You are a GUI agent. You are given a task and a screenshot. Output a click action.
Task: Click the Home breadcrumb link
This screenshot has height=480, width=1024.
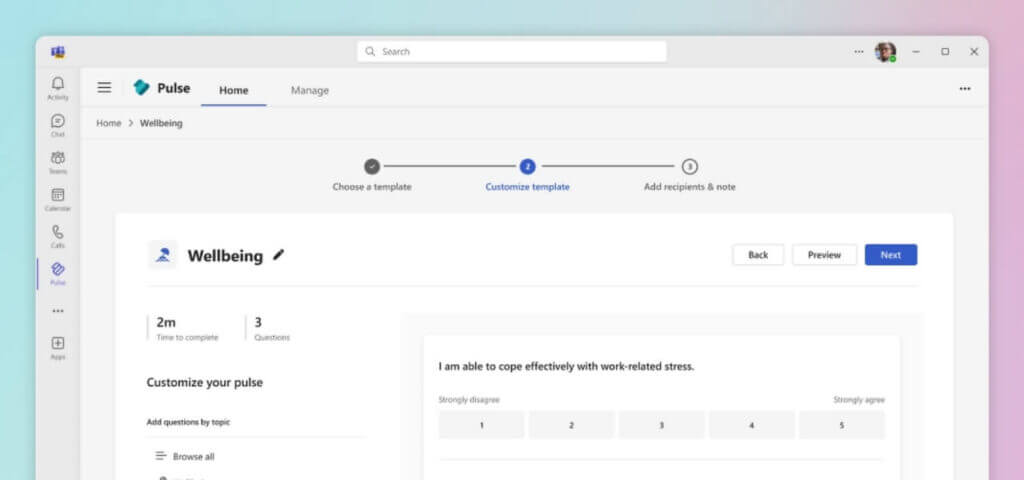[x=108, y=123]
